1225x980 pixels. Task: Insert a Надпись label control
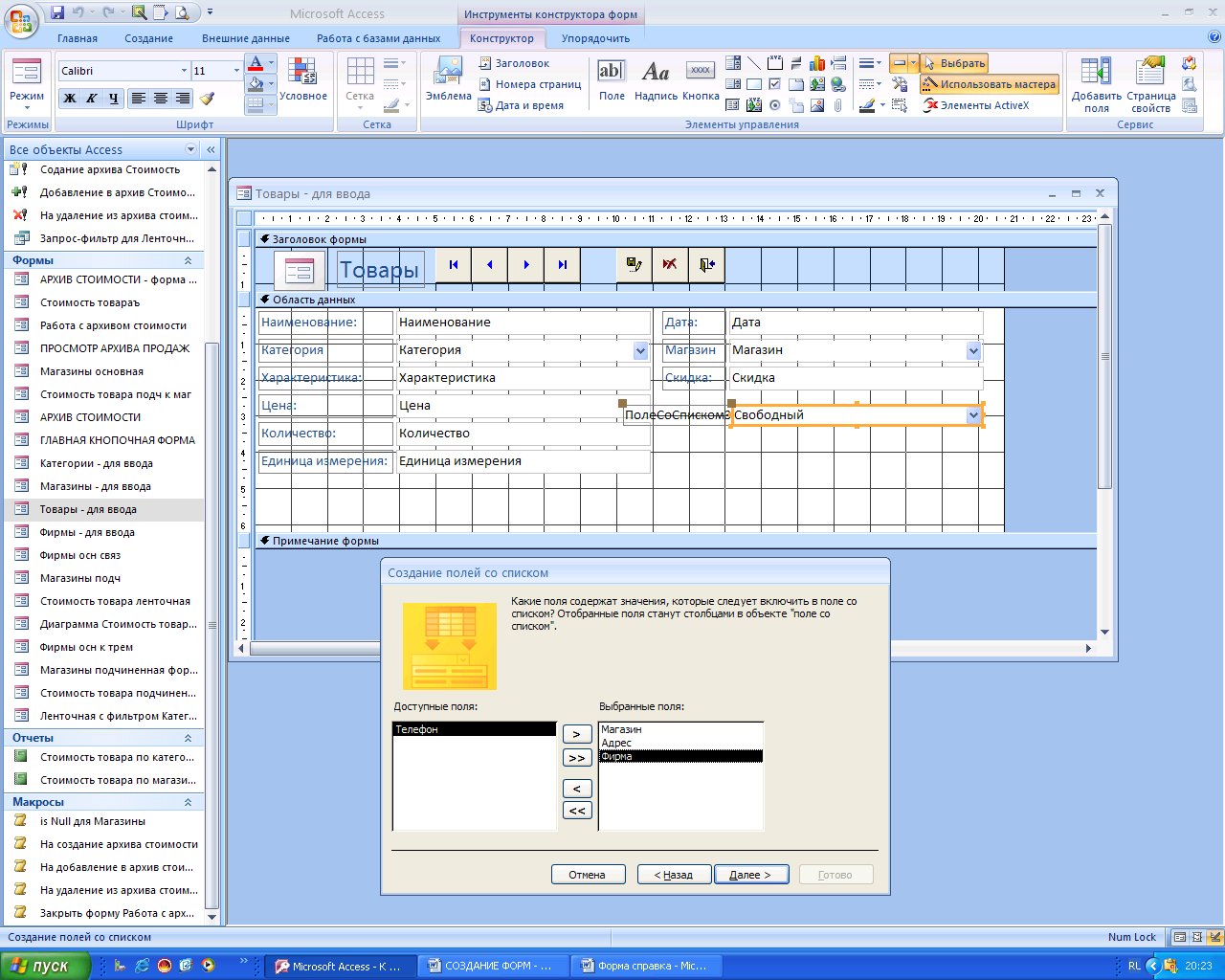(656, 80)
